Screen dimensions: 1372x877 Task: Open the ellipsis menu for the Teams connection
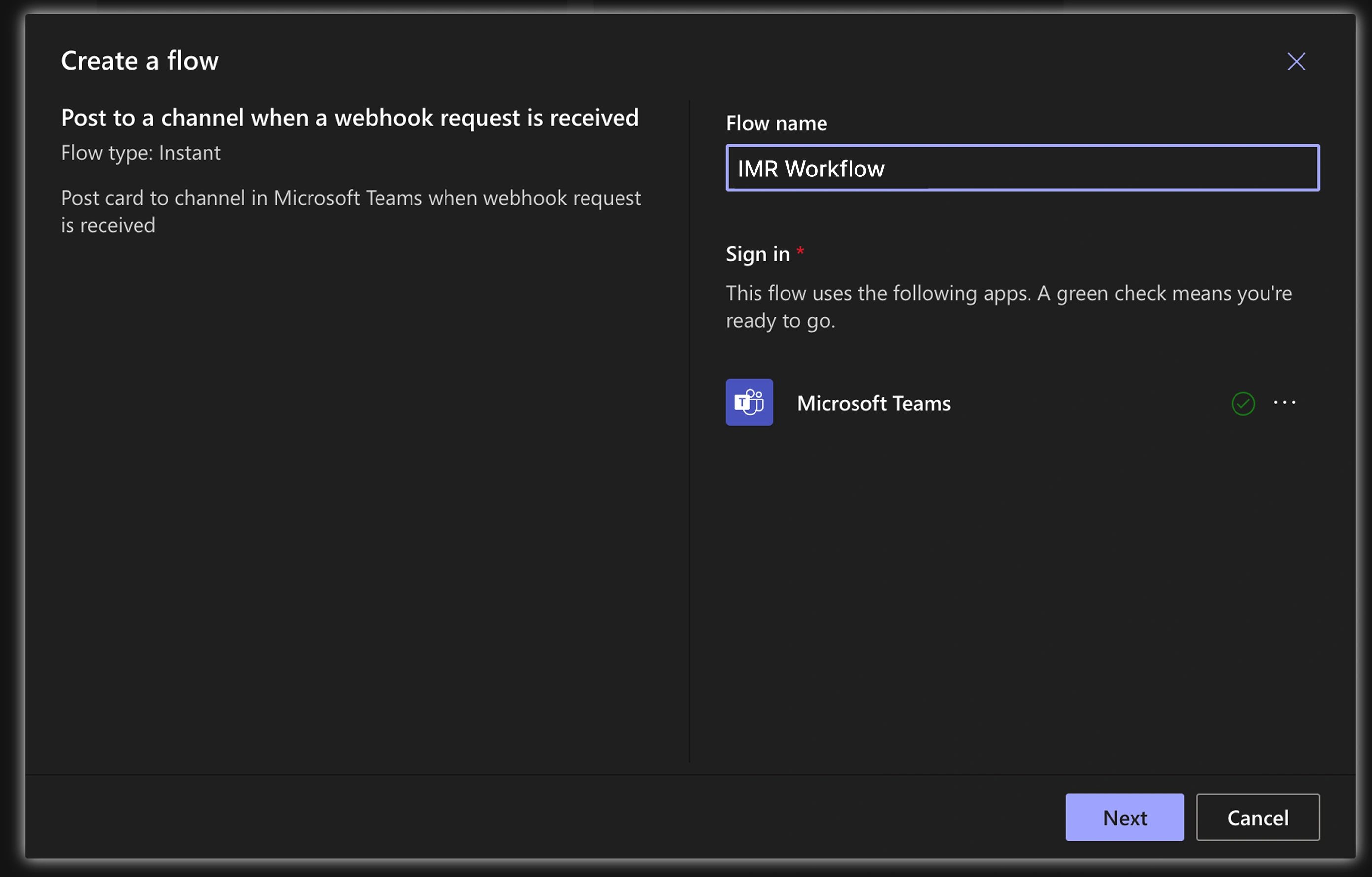tap(1284, 403)
